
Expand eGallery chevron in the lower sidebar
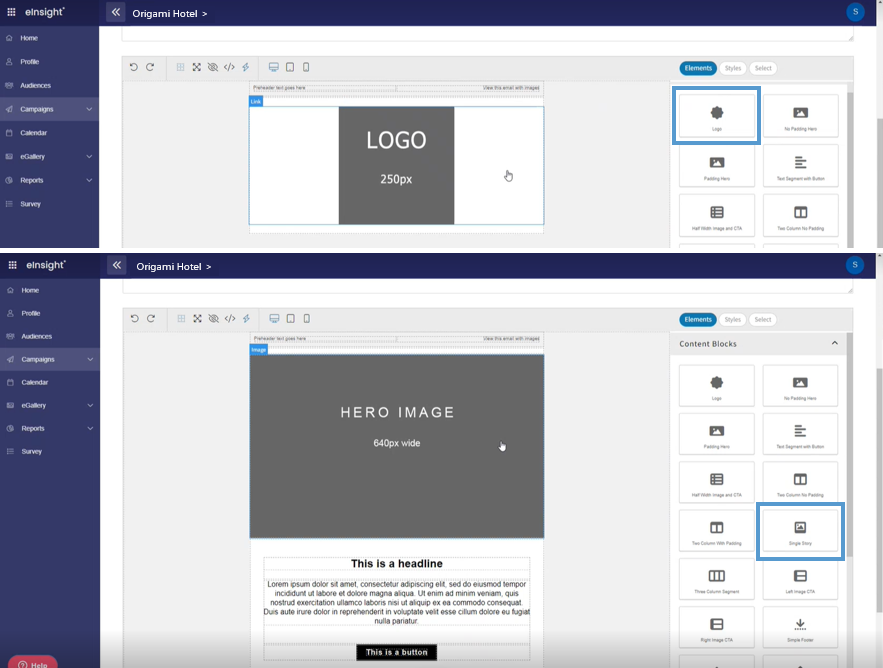90,406
